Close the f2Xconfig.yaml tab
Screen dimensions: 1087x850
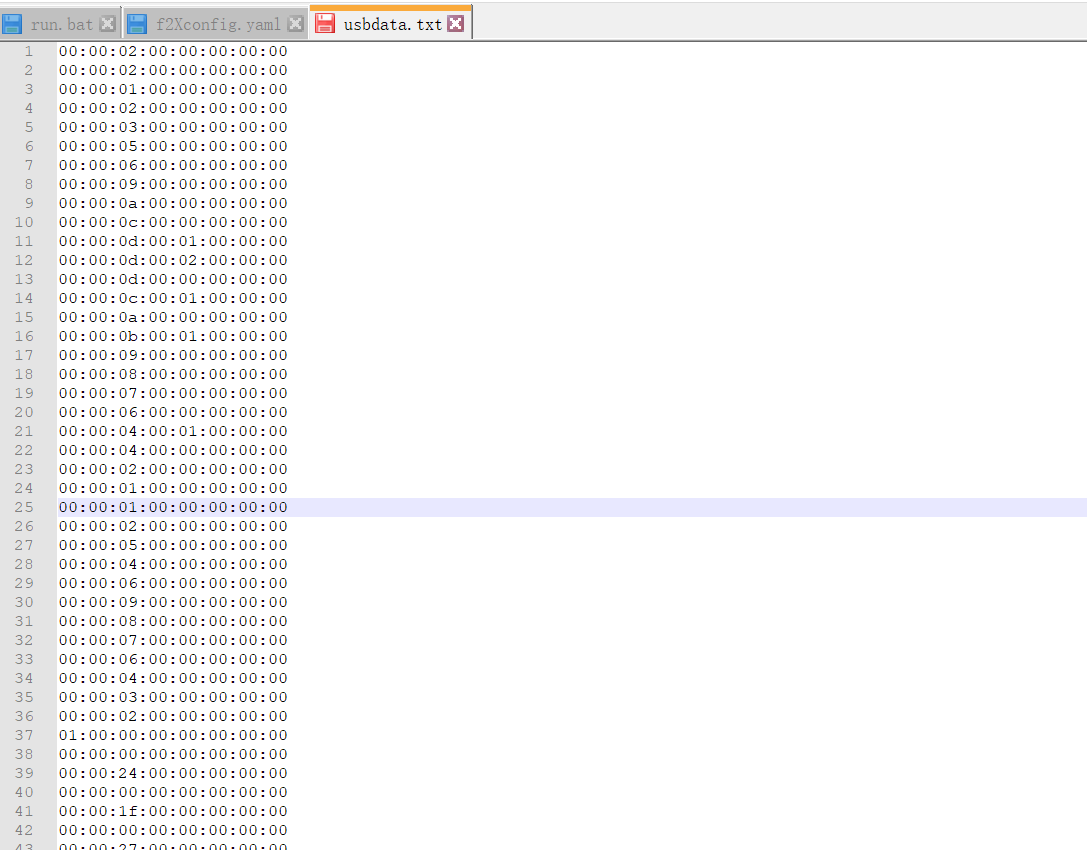295,24
